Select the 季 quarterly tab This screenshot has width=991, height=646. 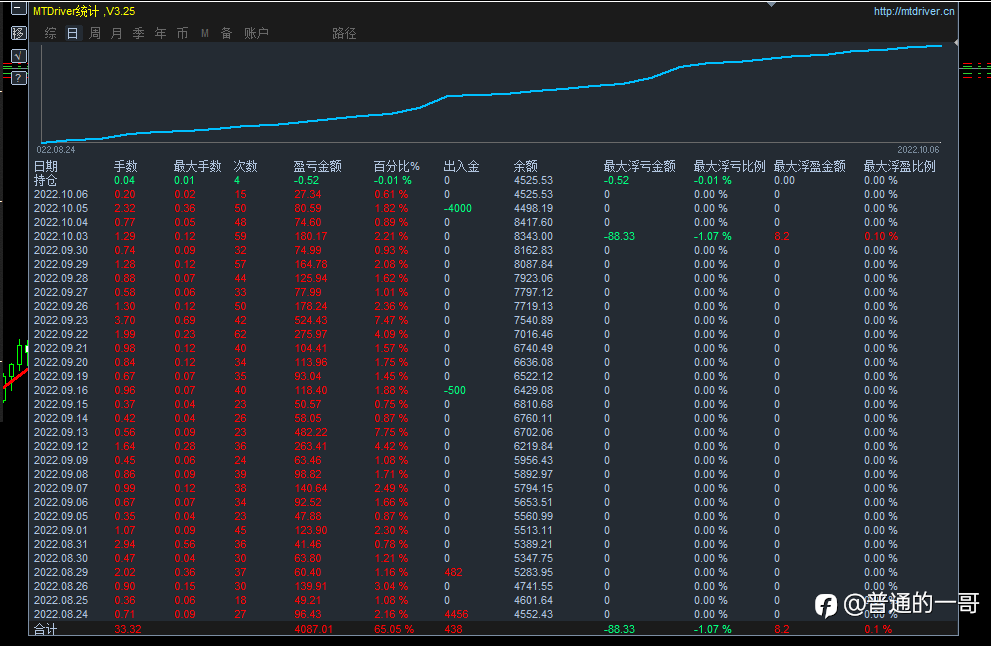tap(139, 33)
